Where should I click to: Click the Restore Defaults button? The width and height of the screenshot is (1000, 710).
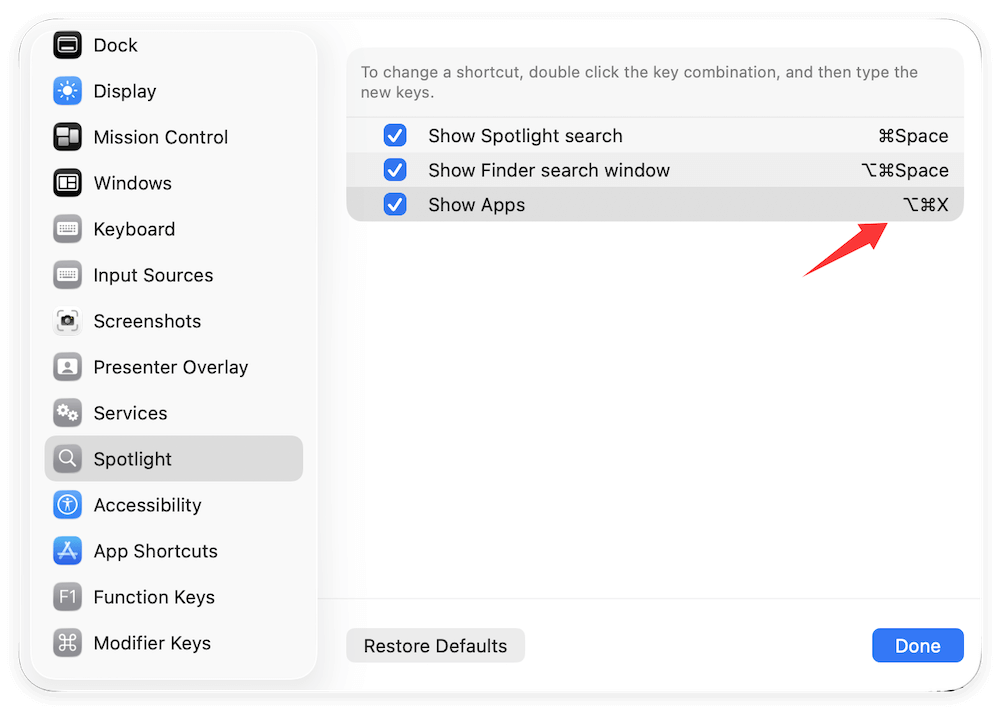[x=435, y=645]
